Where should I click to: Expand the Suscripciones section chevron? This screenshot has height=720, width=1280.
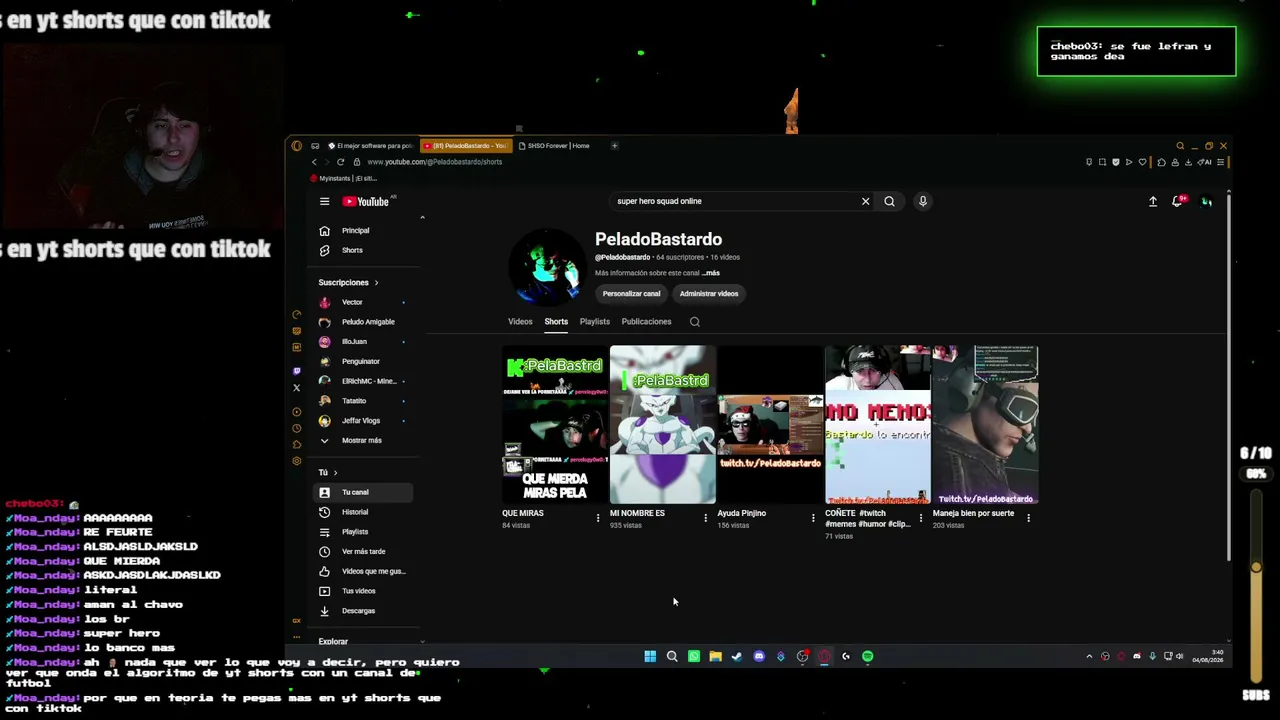376,283
